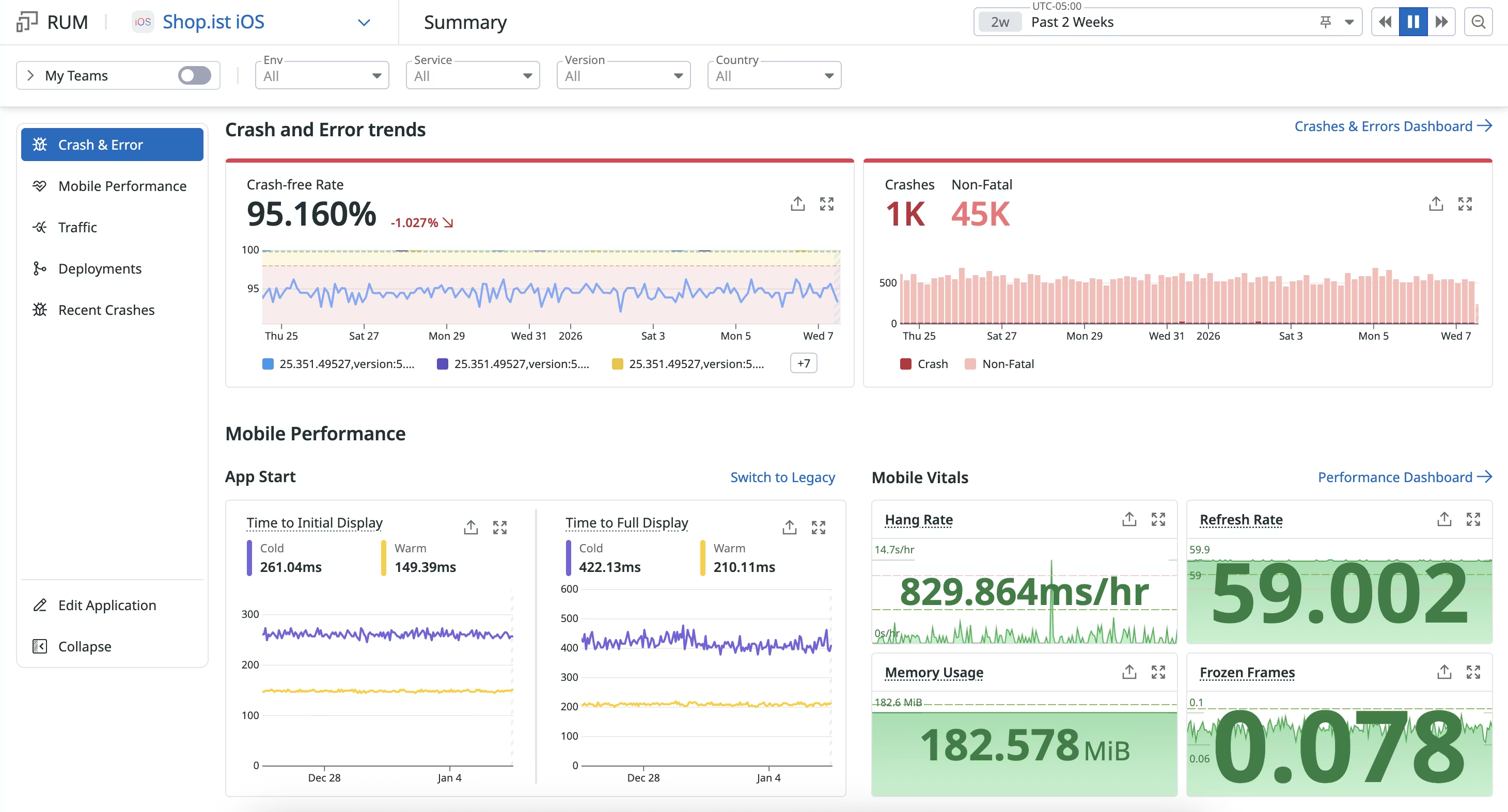Open the Env filter dropdown
This screenshot has width=1508, height=812.
[322, 75]
